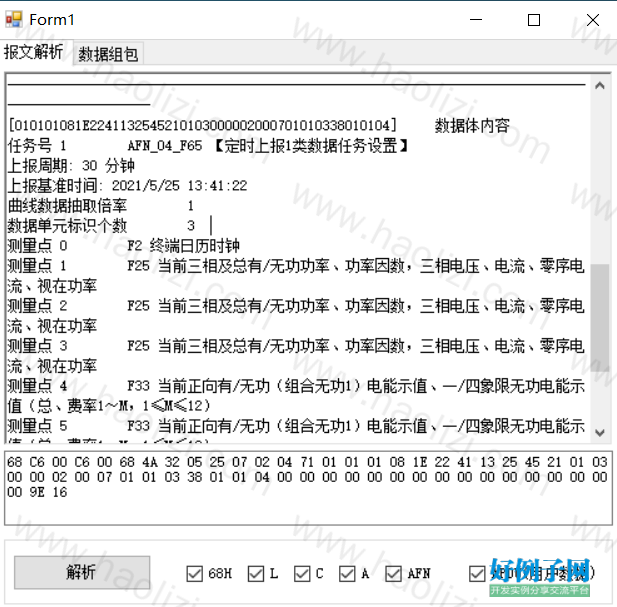Viewport: 617px width, 607px height.
Task: Click the '9E 16' bytes in the hex box
Action: (48, 493)
